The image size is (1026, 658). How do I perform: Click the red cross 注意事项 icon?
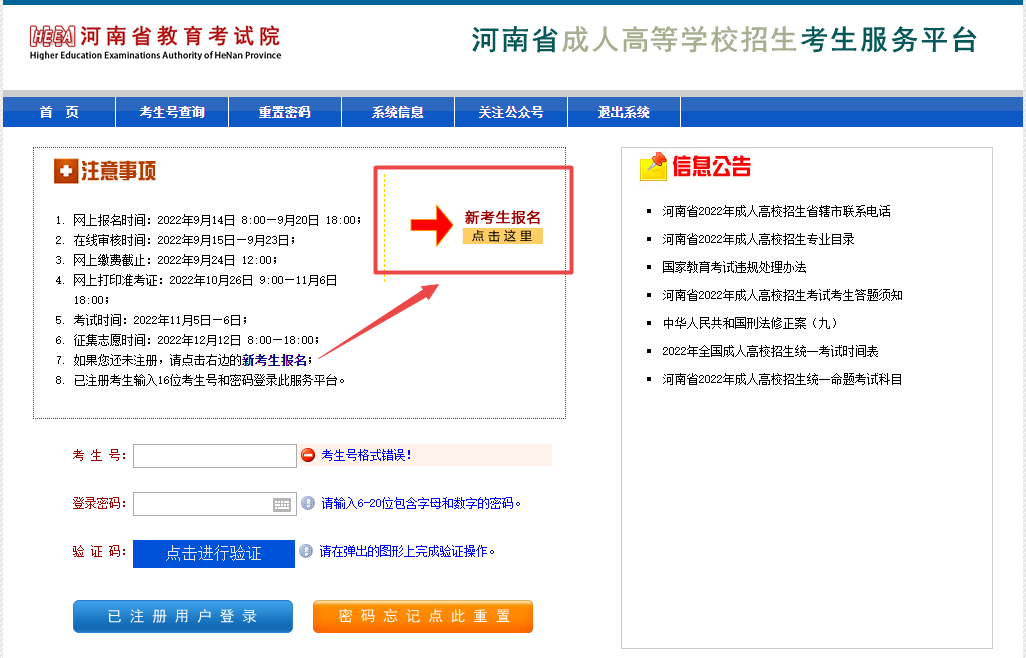(x=65, y=172)
